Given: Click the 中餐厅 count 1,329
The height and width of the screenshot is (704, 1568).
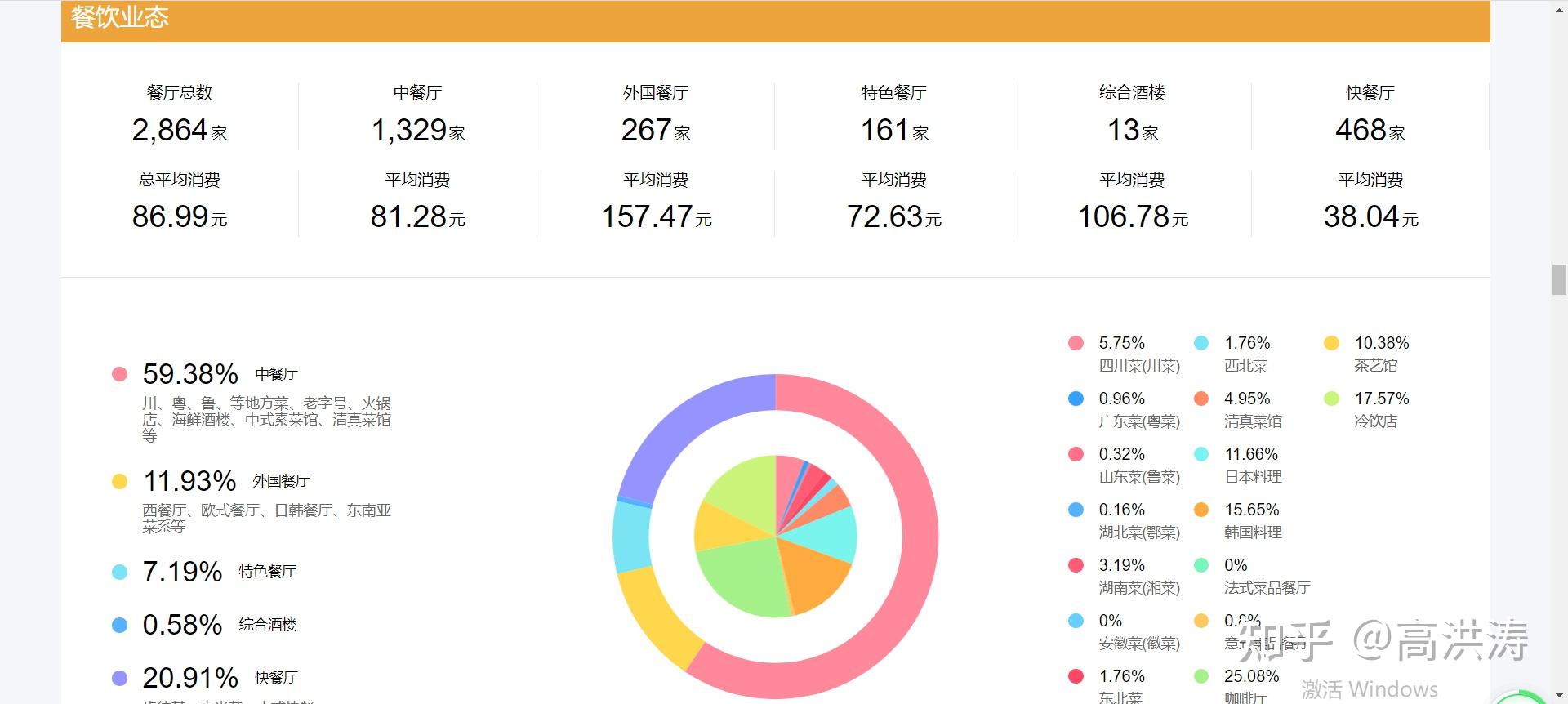Looking at the screenshot, I should pos(408,130).
